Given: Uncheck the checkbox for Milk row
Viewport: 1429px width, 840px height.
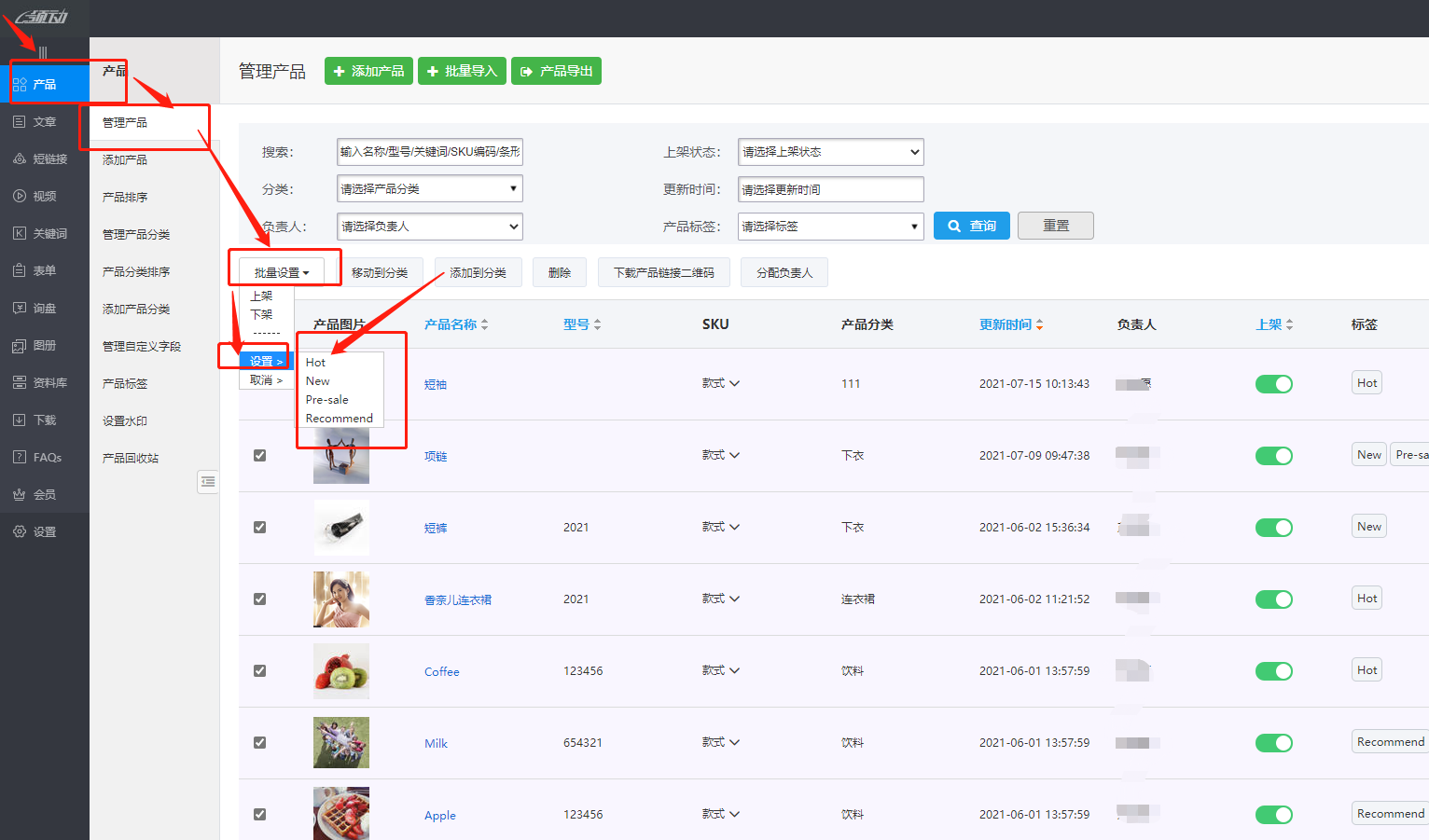Looking at the screenshot, I should coord(259,742).
